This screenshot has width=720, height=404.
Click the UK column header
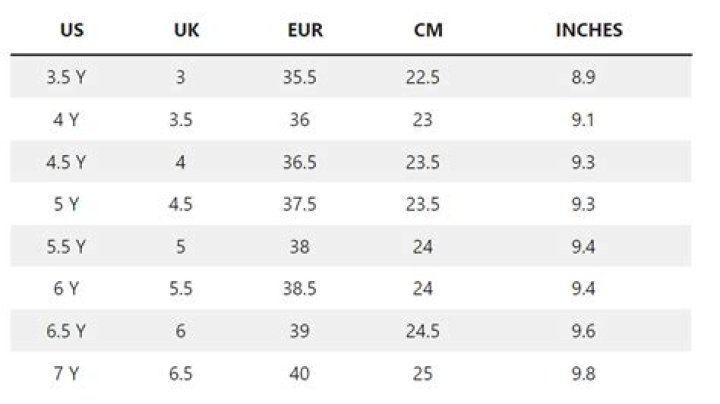pos(186,30)
